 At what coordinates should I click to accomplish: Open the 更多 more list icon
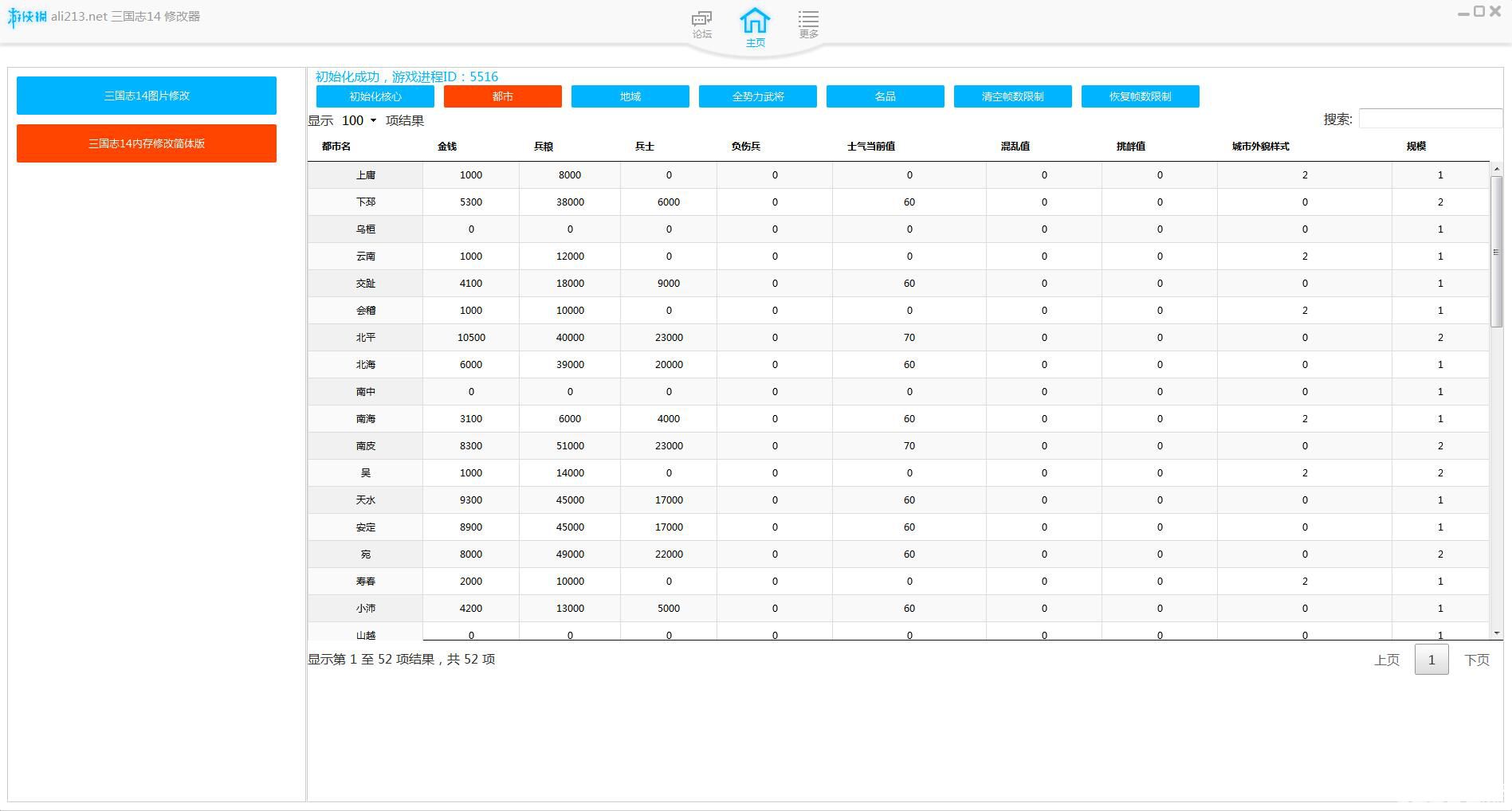click(x=808, y=24)
